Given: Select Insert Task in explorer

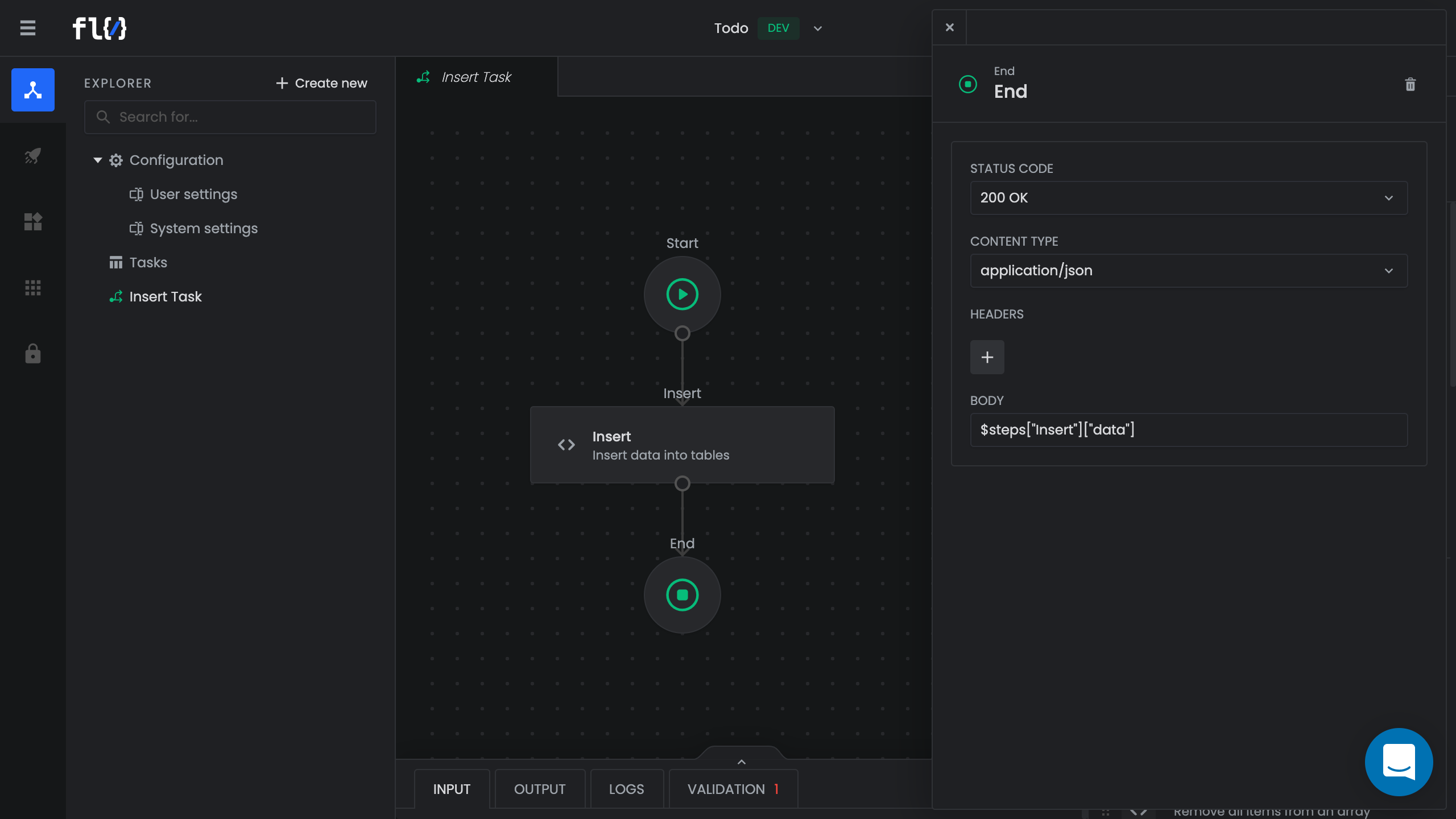Looking at the screenshot, I should 165,297.
